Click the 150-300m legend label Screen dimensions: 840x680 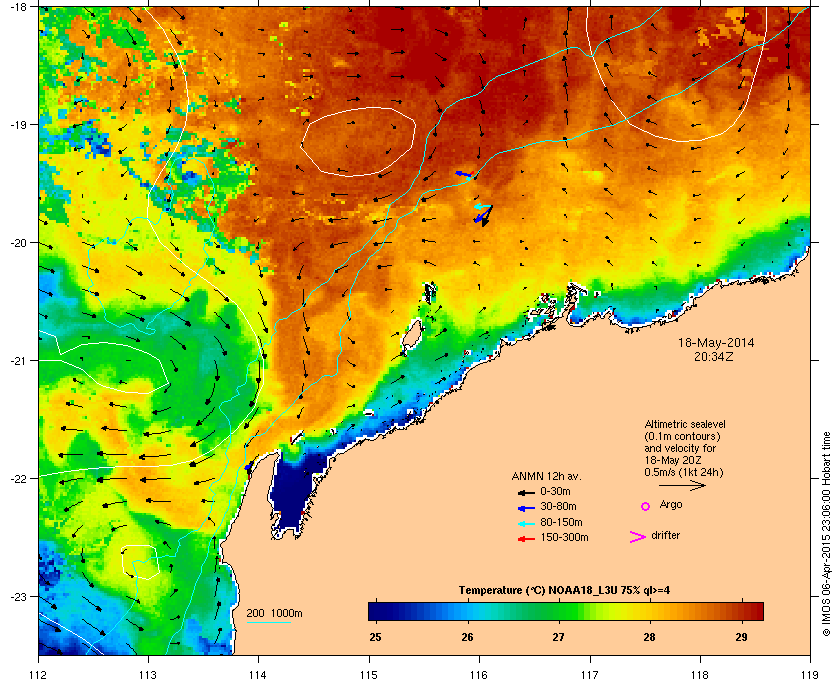point(564,537)
